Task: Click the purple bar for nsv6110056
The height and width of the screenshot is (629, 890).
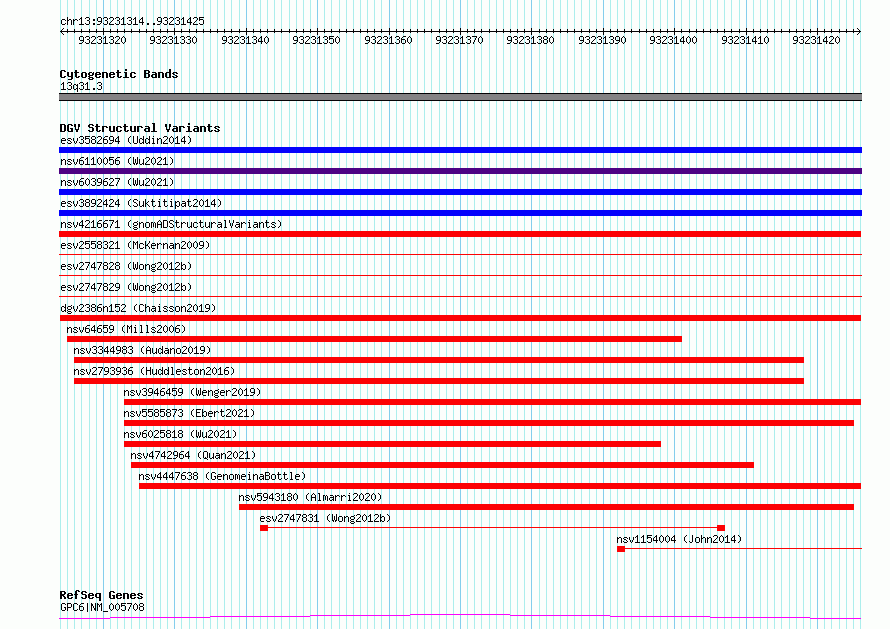Action: 460,171
